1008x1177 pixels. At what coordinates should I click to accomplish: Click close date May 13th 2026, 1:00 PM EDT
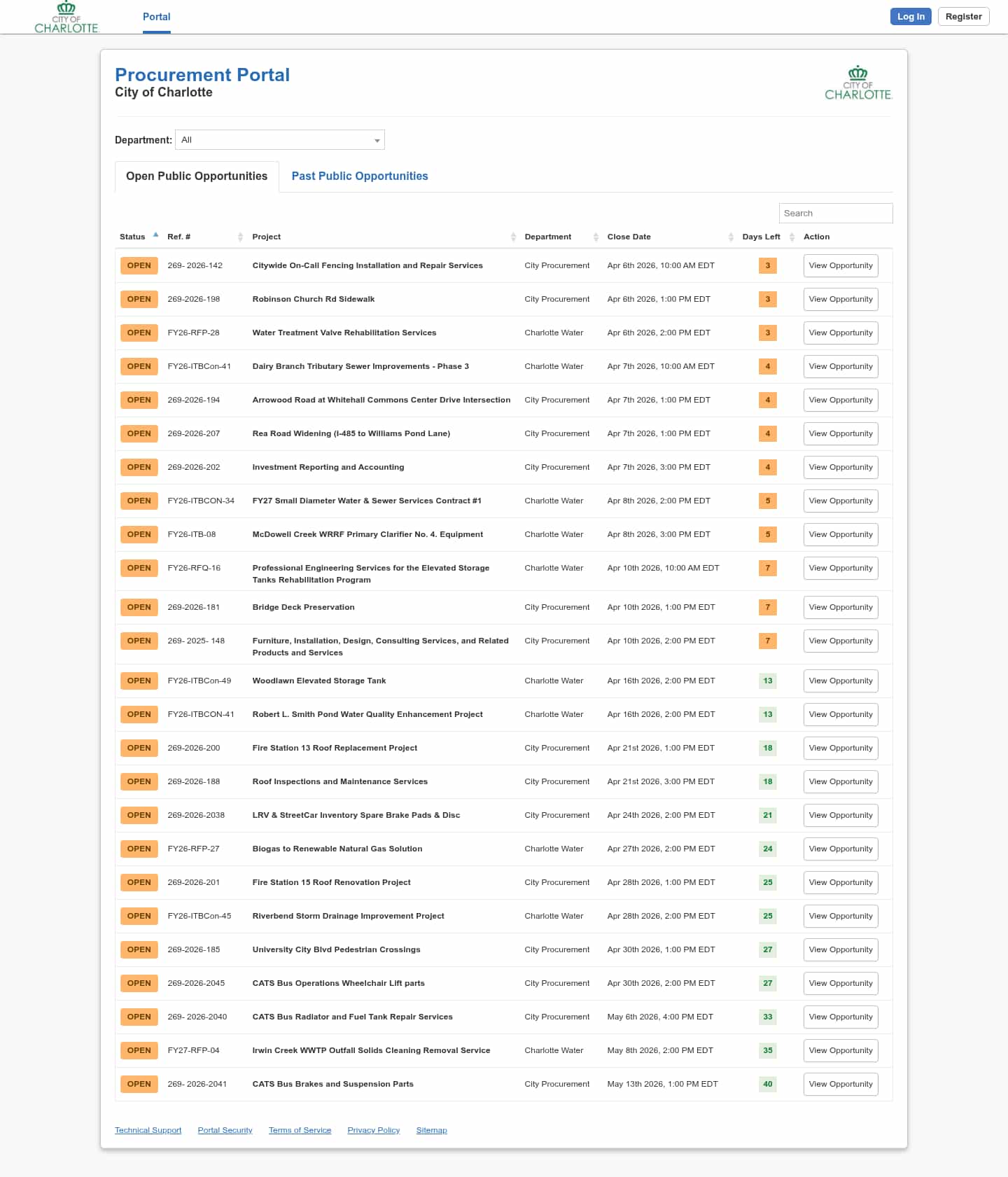tap(662, 1085)
